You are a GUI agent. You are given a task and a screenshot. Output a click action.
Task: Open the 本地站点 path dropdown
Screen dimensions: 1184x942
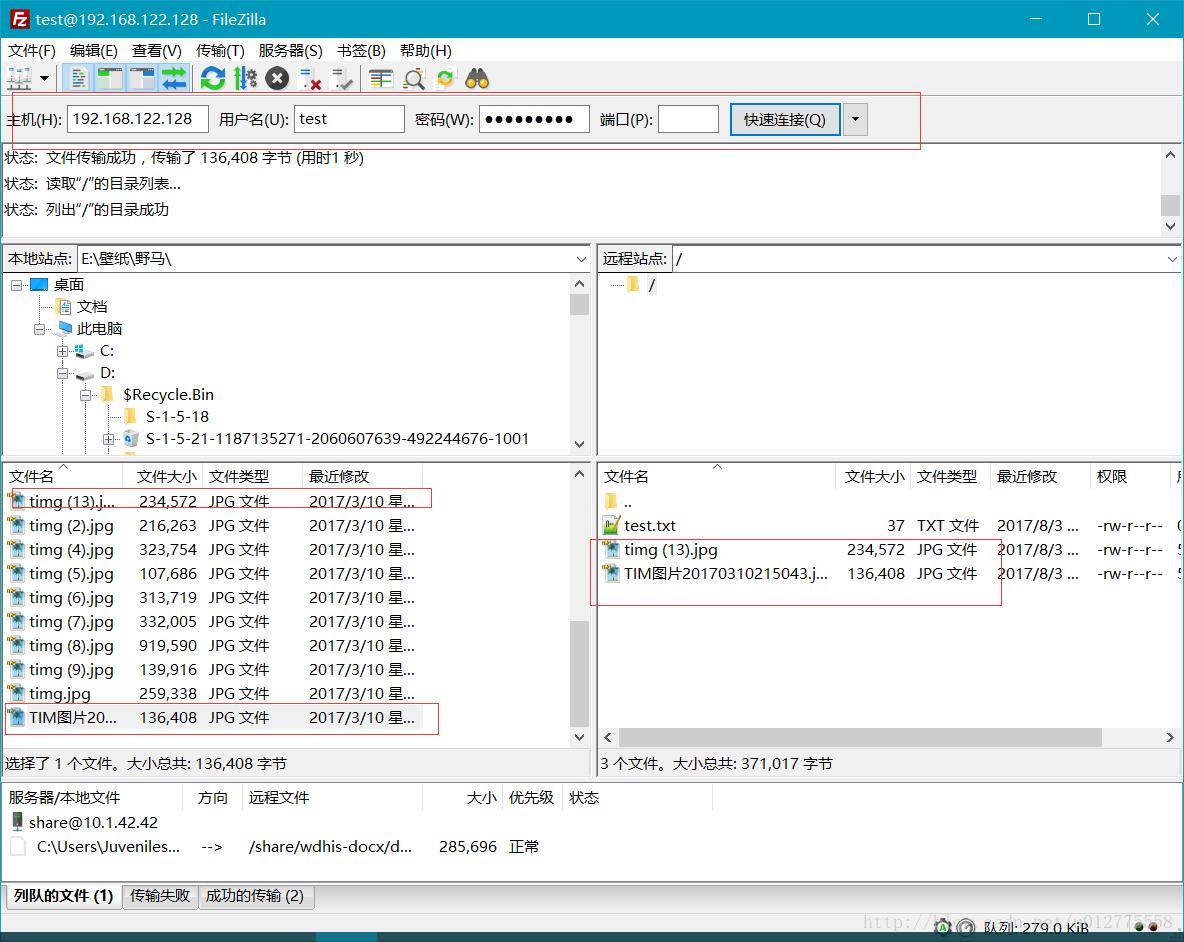click(581, 259)
